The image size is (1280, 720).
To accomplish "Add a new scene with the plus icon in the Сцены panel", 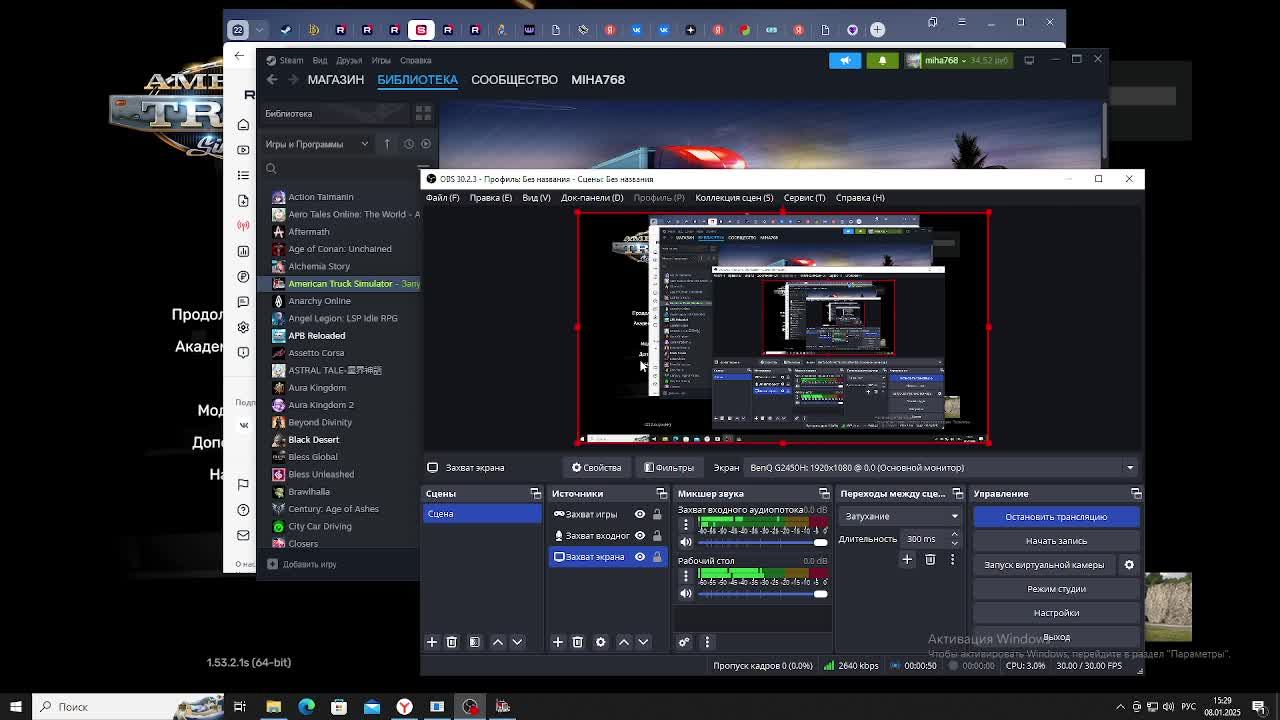I will click(x=432, y=642).
